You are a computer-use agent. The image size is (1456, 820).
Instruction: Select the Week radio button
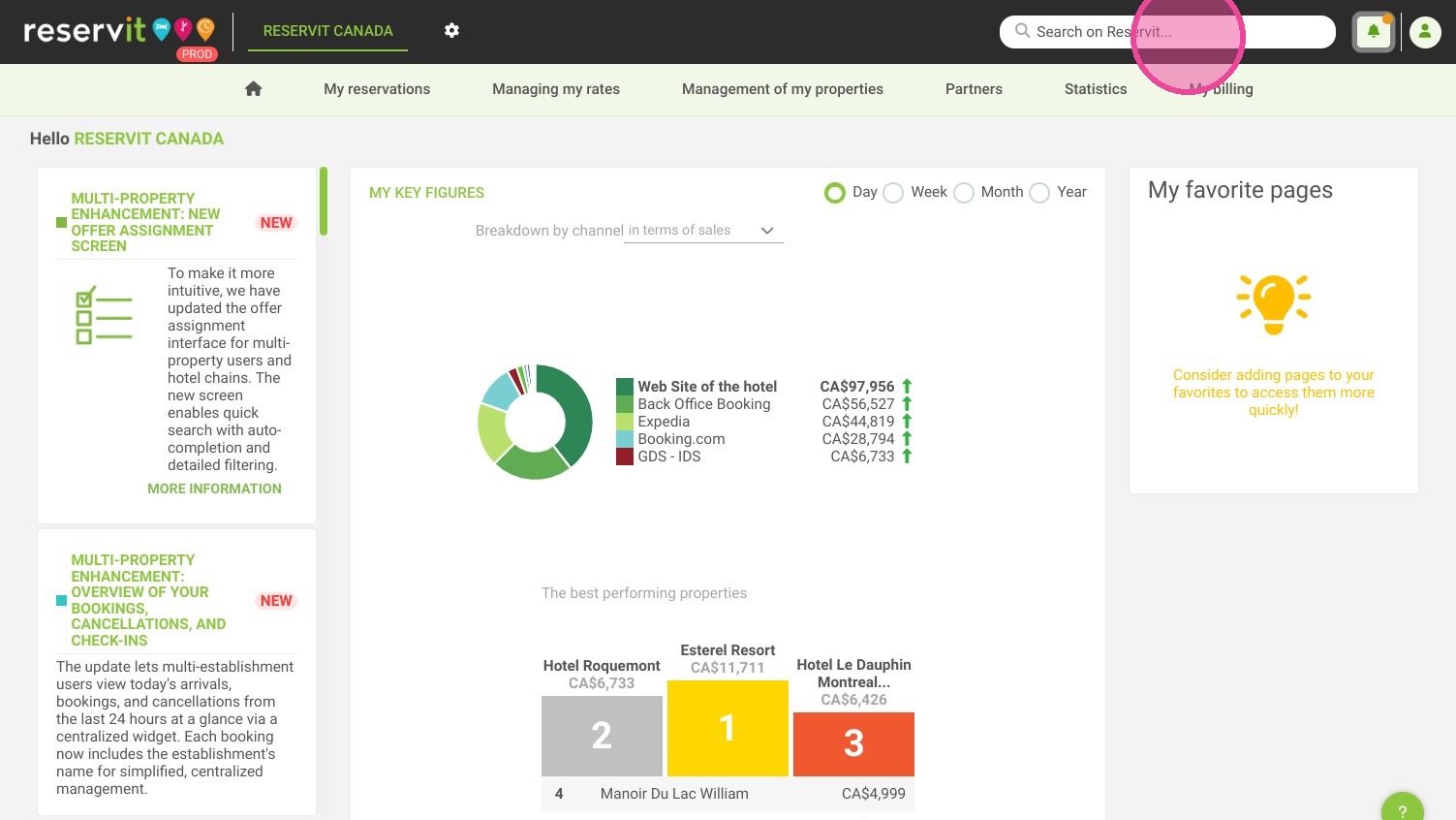click(893, 193)
